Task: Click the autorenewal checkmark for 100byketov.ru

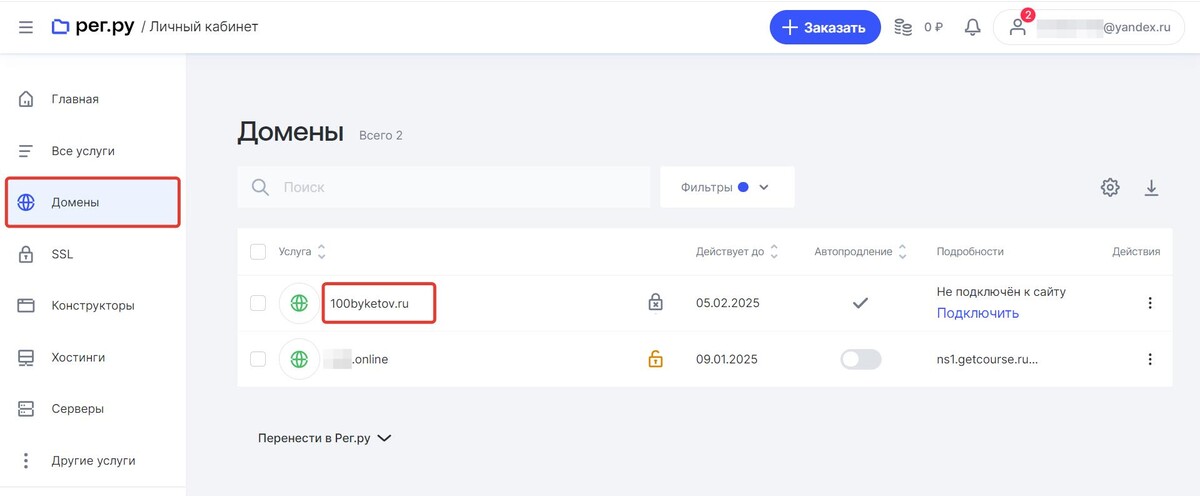Action: pyautogui.click(x=860, y=303)
